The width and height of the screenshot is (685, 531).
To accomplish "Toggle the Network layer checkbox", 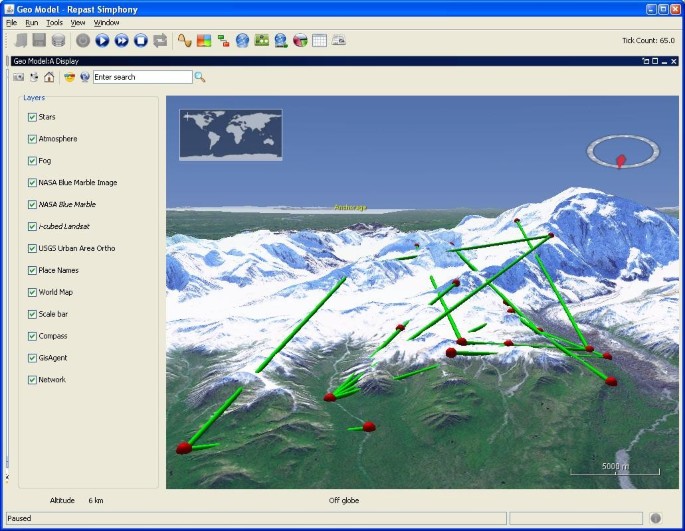I will tap(33, 380).
